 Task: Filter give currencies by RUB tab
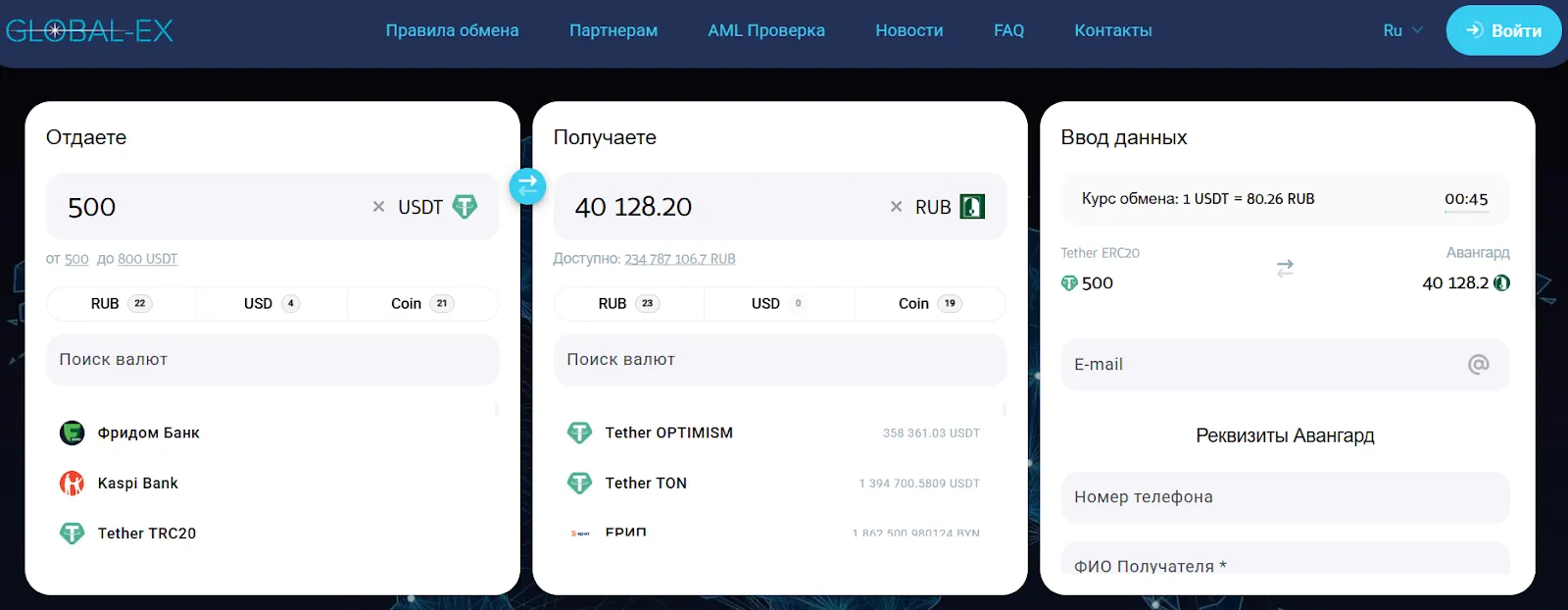(122, 304)
